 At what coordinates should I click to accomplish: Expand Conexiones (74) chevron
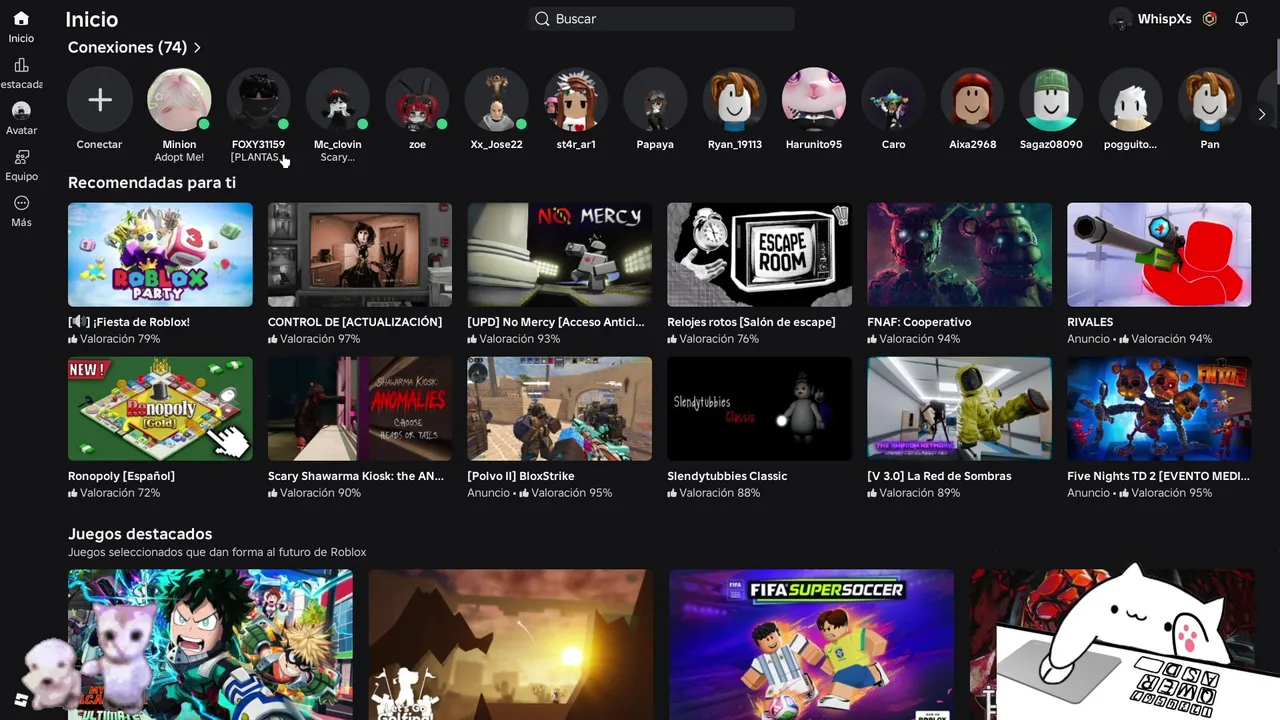point(197,47)
